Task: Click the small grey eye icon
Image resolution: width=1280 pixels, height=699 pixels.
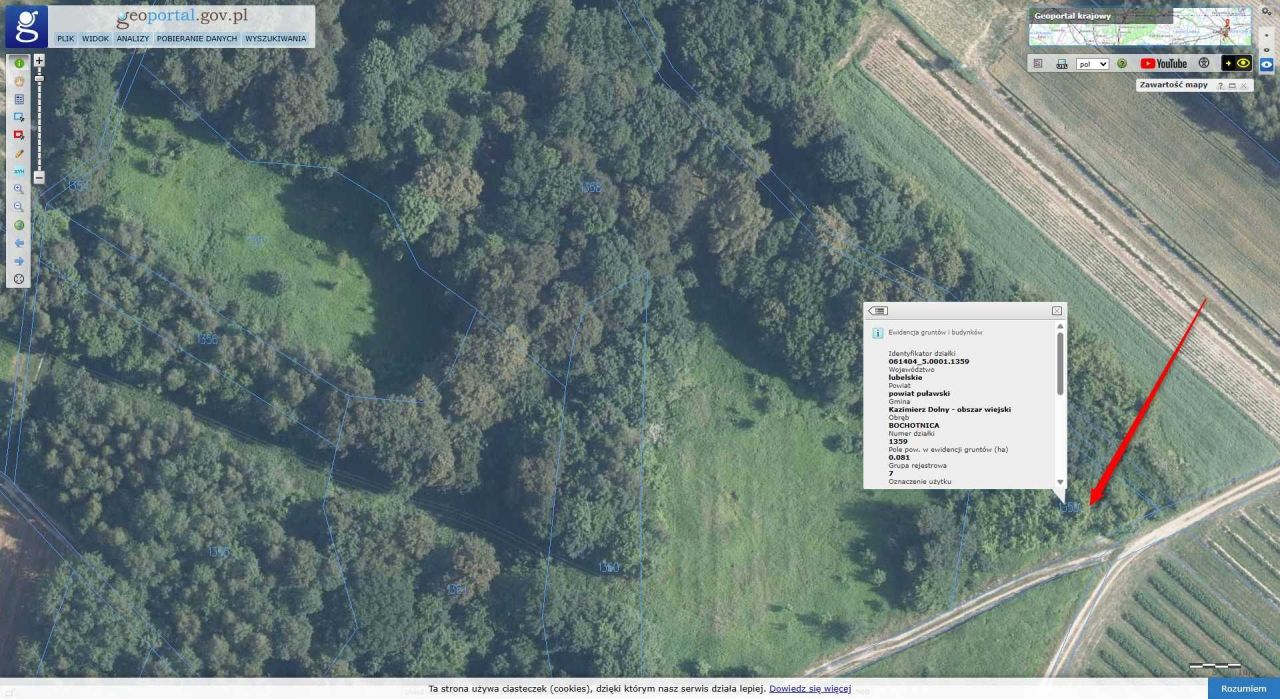Action: (1267, 49)
